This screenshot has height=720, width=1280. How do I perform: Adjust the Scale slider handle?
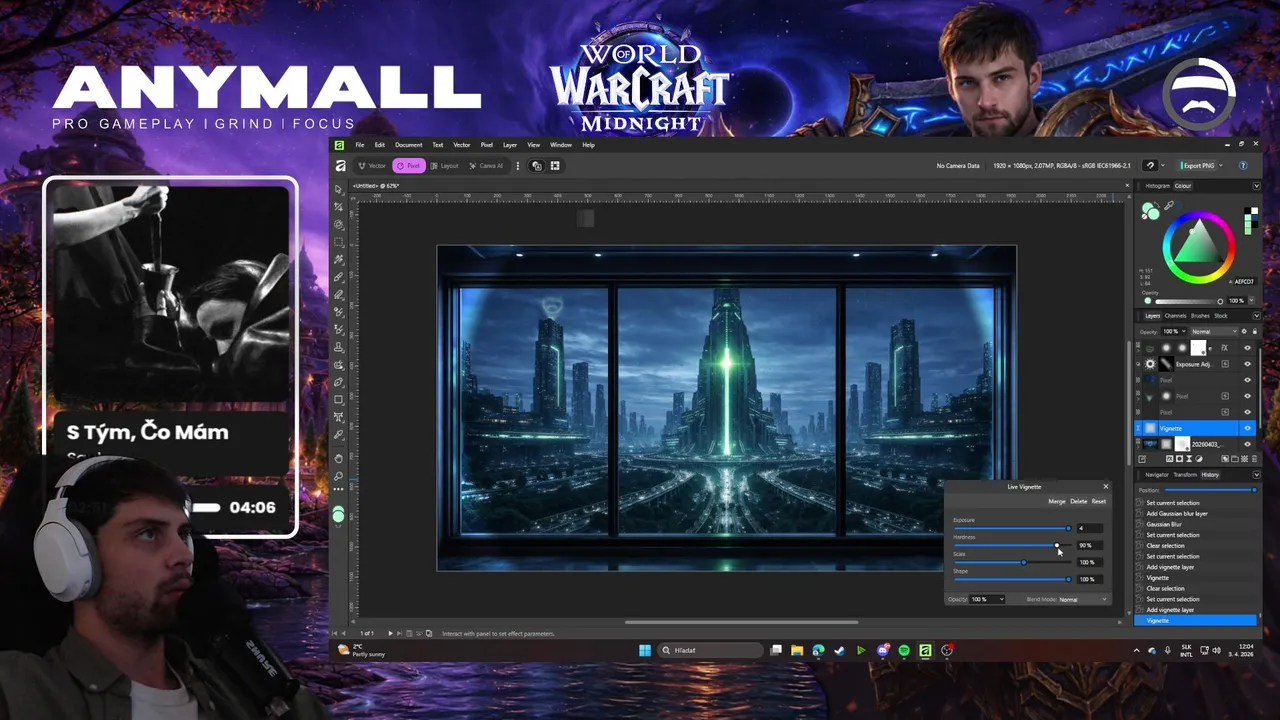1023,562
